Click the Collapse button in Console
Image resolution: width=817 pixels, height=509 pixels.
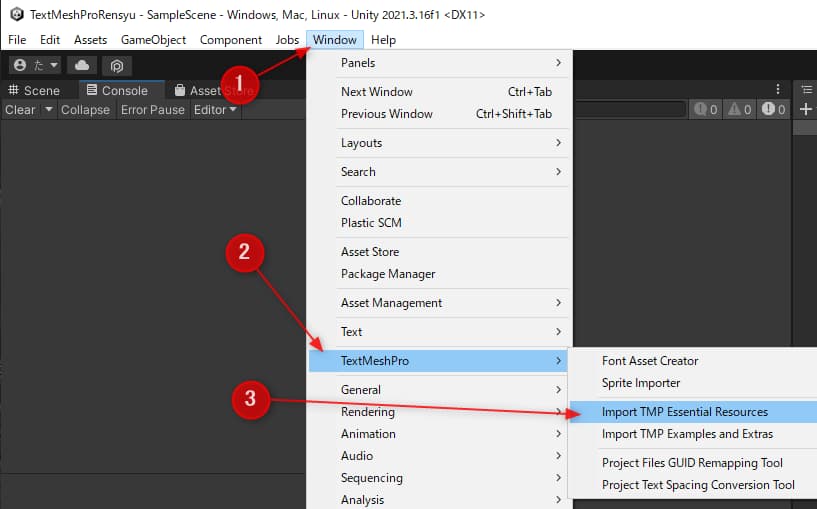85,109
